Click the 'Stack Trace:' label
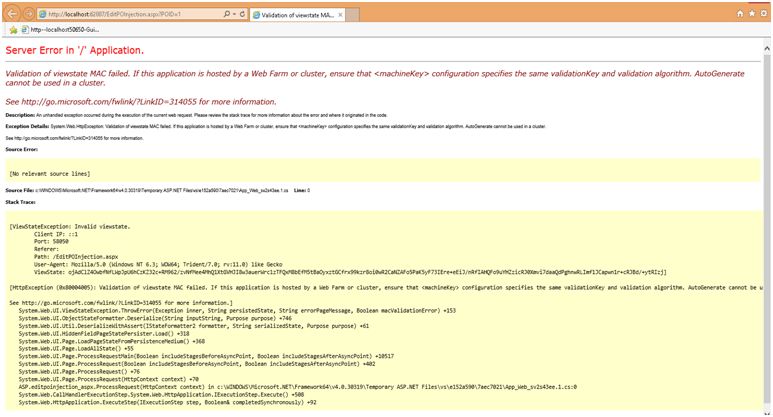Image resolution: width=773 pixels, height=417 pixels. (x=21, y=202)
